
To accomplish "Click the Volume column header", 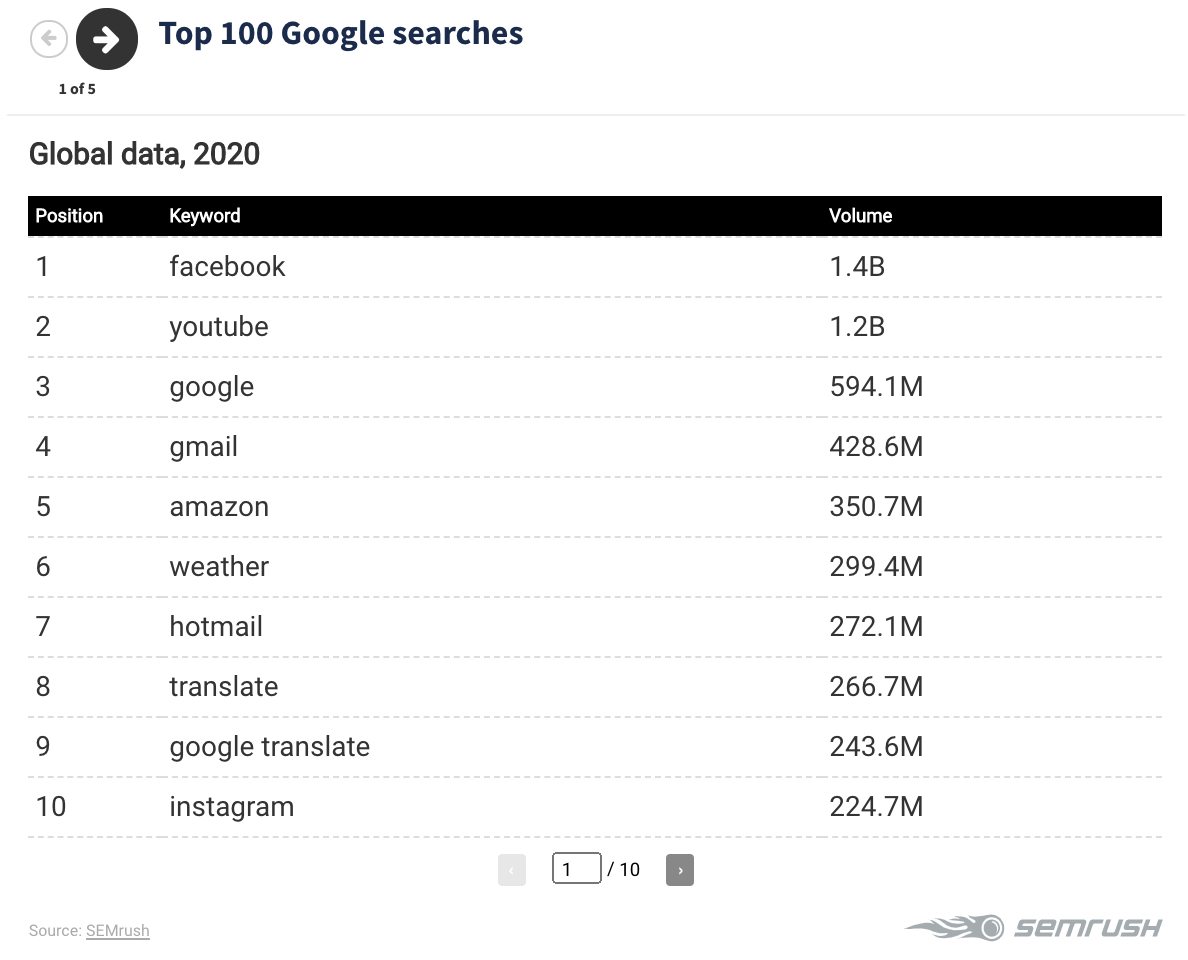I will 860,216.
